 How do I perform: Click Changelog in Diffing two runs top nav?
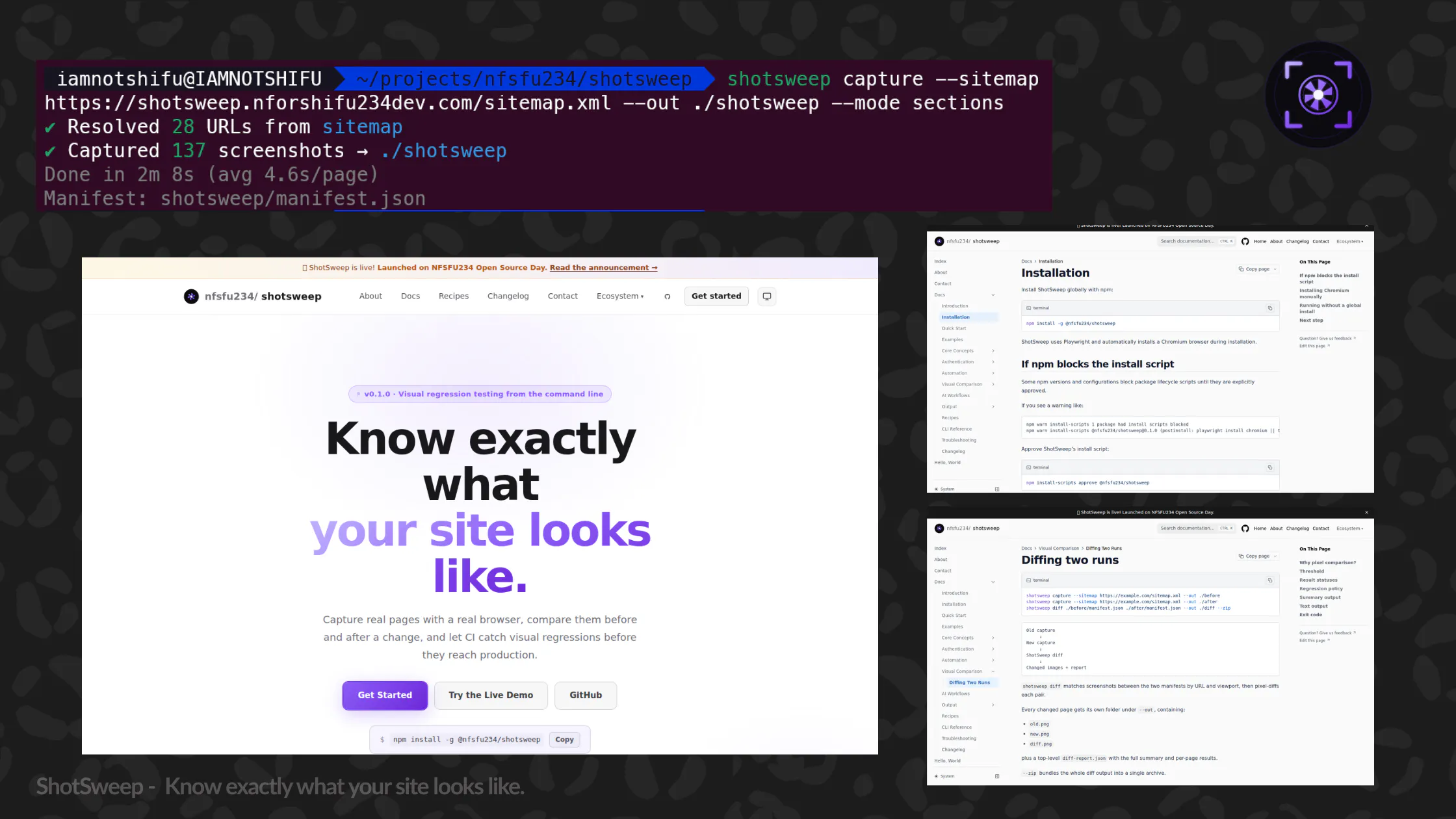tap(1297, 528)
